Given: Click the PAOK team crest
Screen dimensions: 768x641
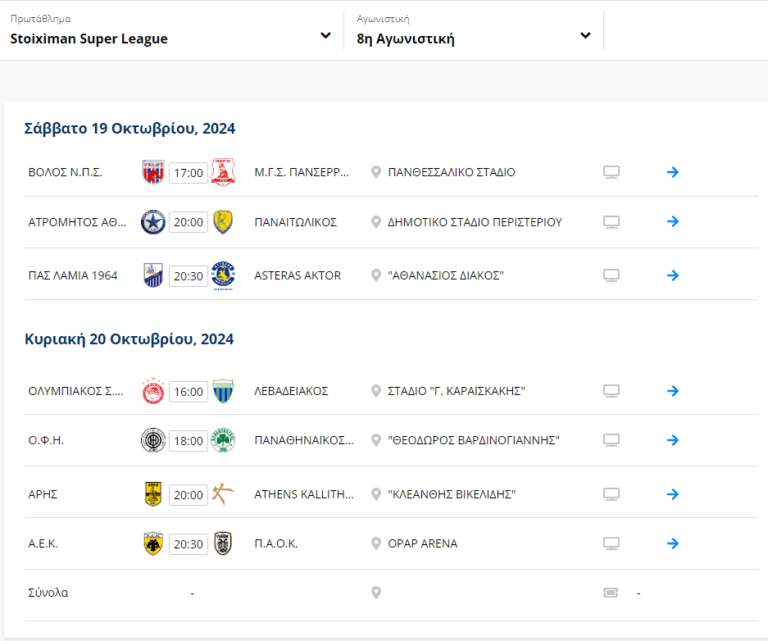Looking at the screenshot, I should 222,544.
